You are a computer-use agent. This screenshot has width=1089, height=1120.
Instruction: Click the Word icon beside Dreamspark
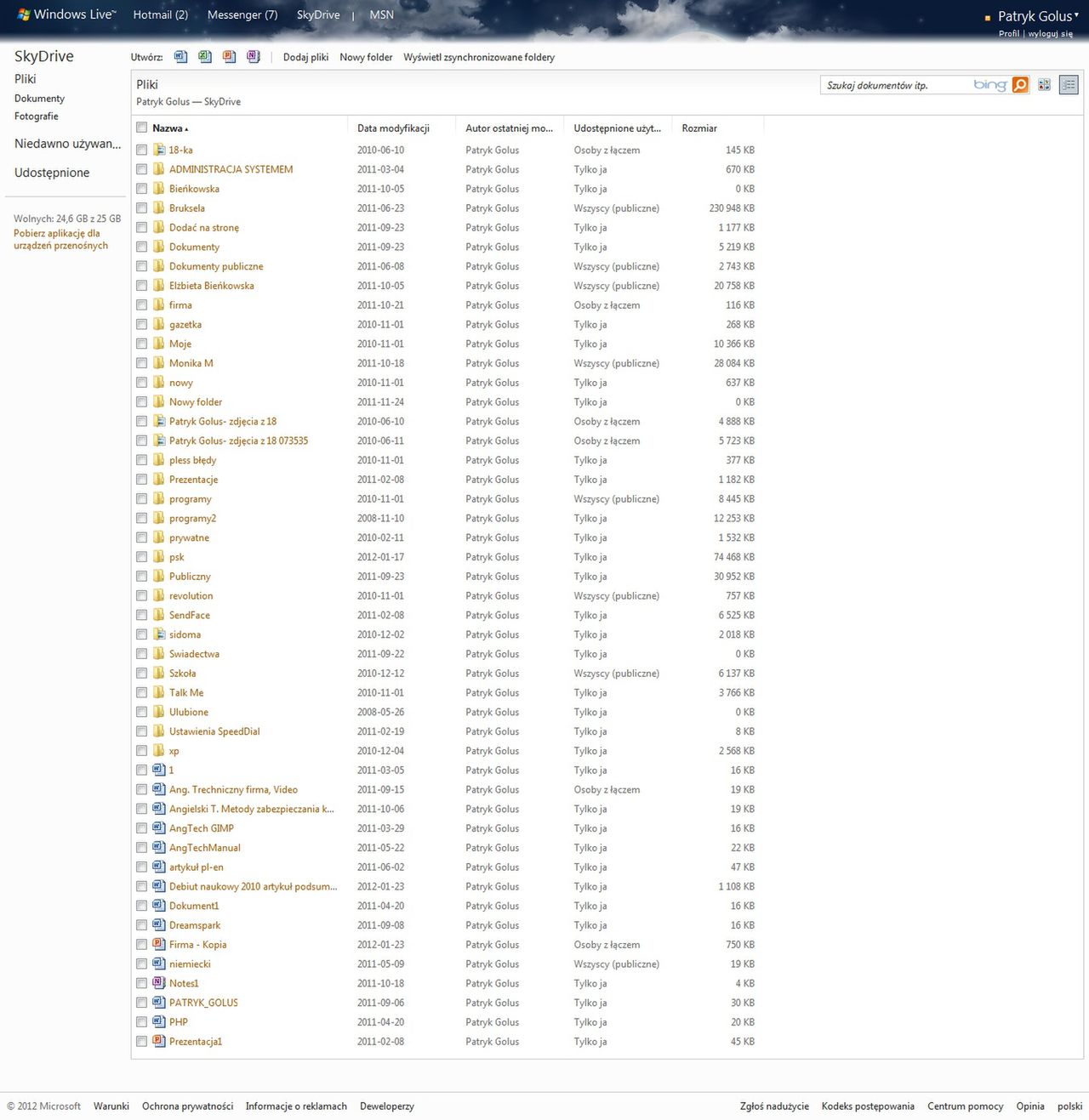pyautogui.click(x=159, y=925)
